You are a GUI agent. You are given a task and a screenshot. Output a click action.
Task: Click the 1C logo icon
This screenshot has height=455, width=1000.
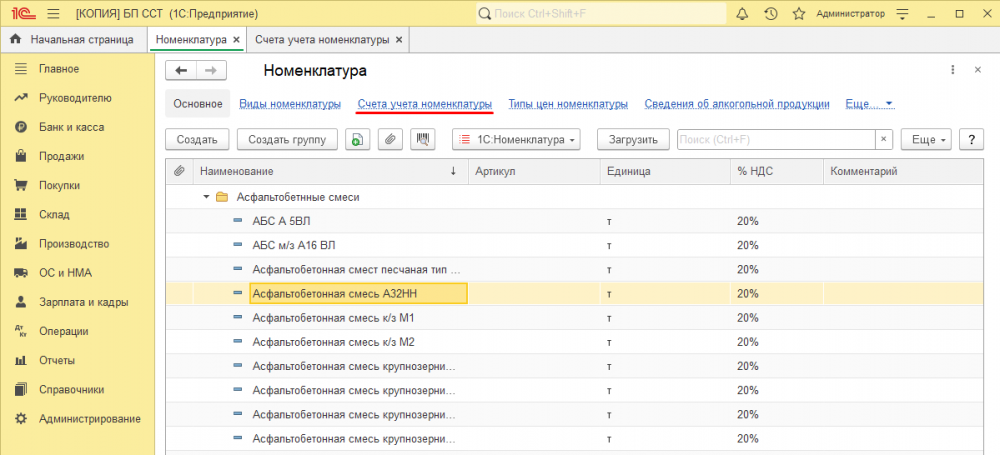[x=26, y=13]
